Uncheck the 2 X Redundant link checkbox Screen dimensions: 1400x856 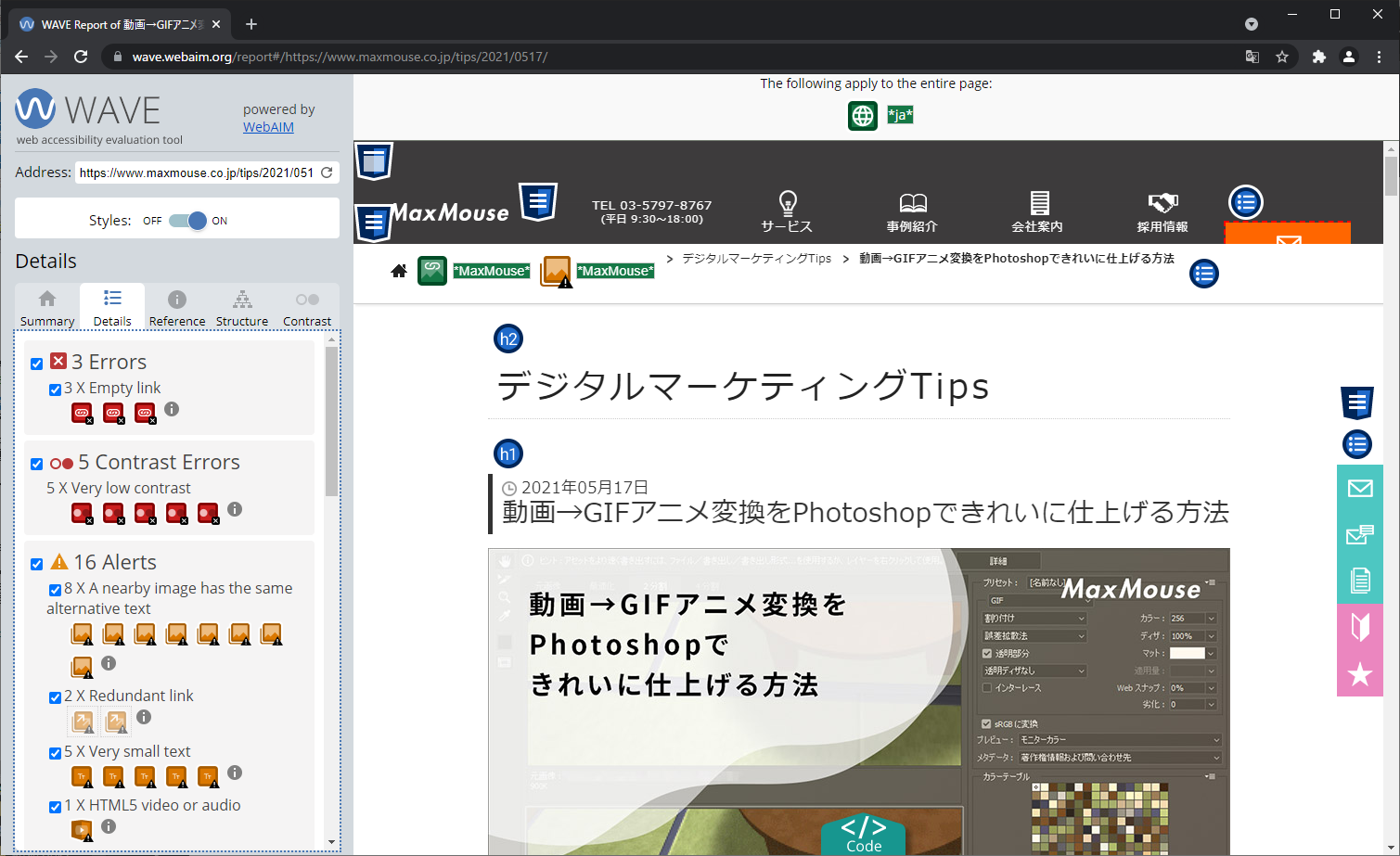55,697
